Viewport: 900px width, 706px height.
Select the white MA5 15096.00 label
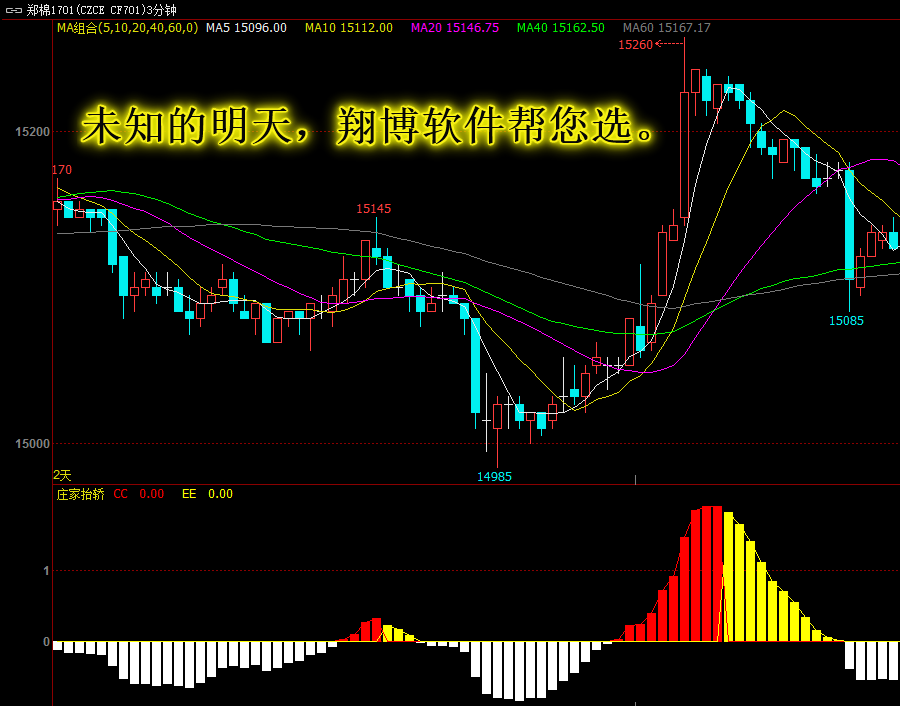click(x=246, y=28)
